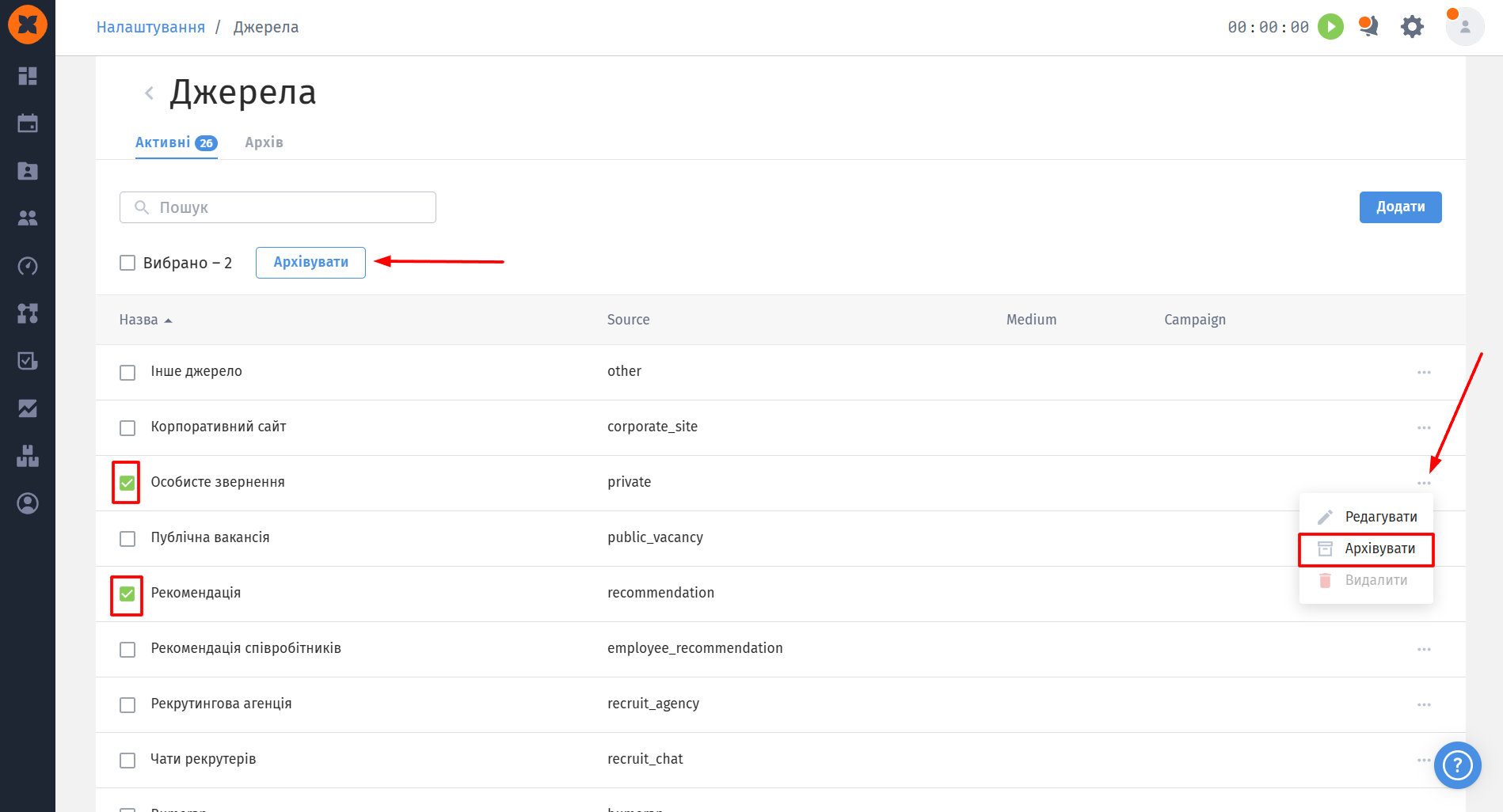Click the Архівувати button beside Вибрано

click(x=310, y=263)
